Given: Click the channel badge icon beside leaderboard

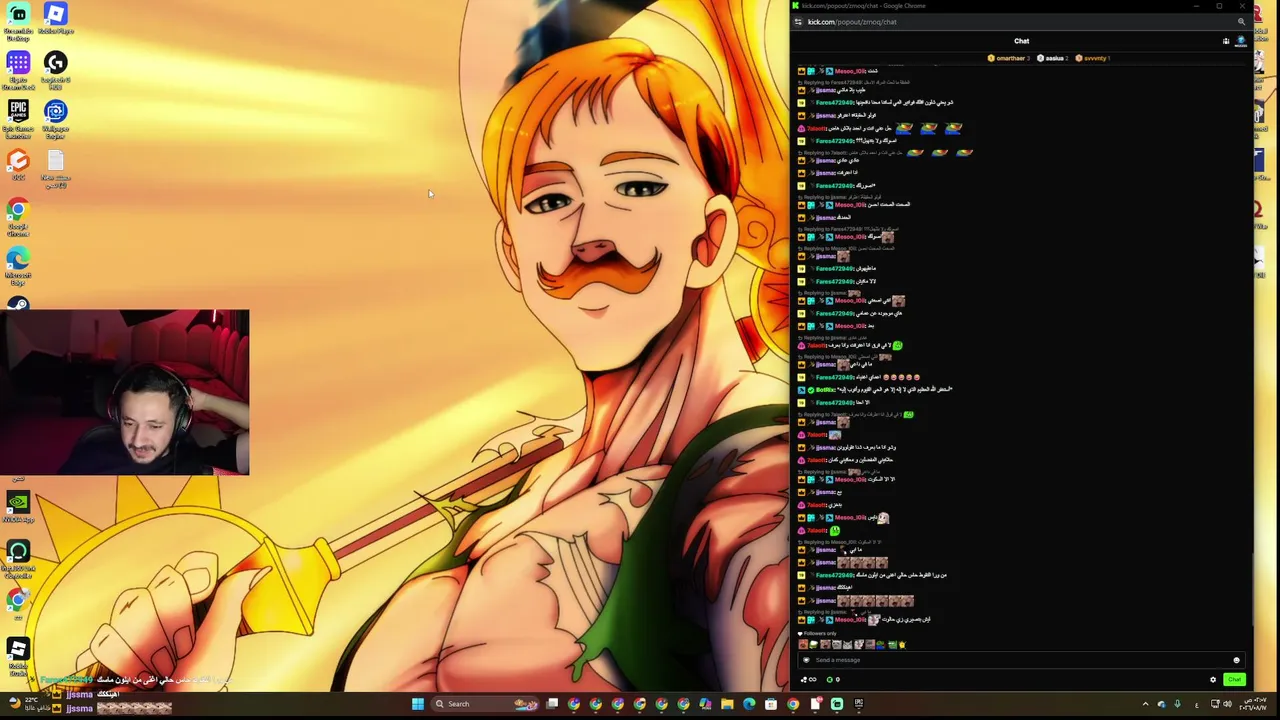Looking at the screenshot, I should pyautogui.click(x=1241, y=41).
